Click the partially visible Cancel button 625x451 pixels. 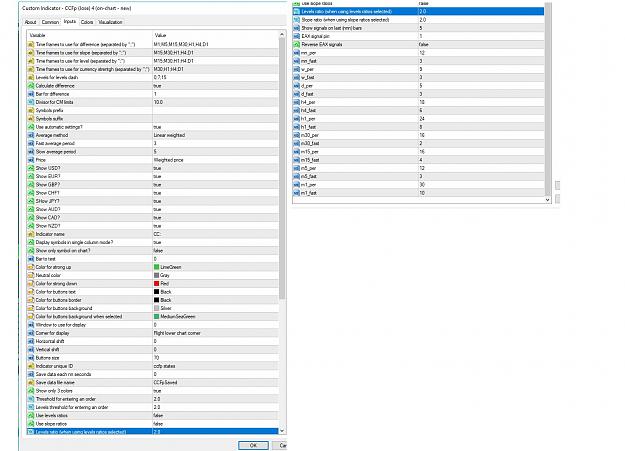pyautogui.click(x=280, y=445)
